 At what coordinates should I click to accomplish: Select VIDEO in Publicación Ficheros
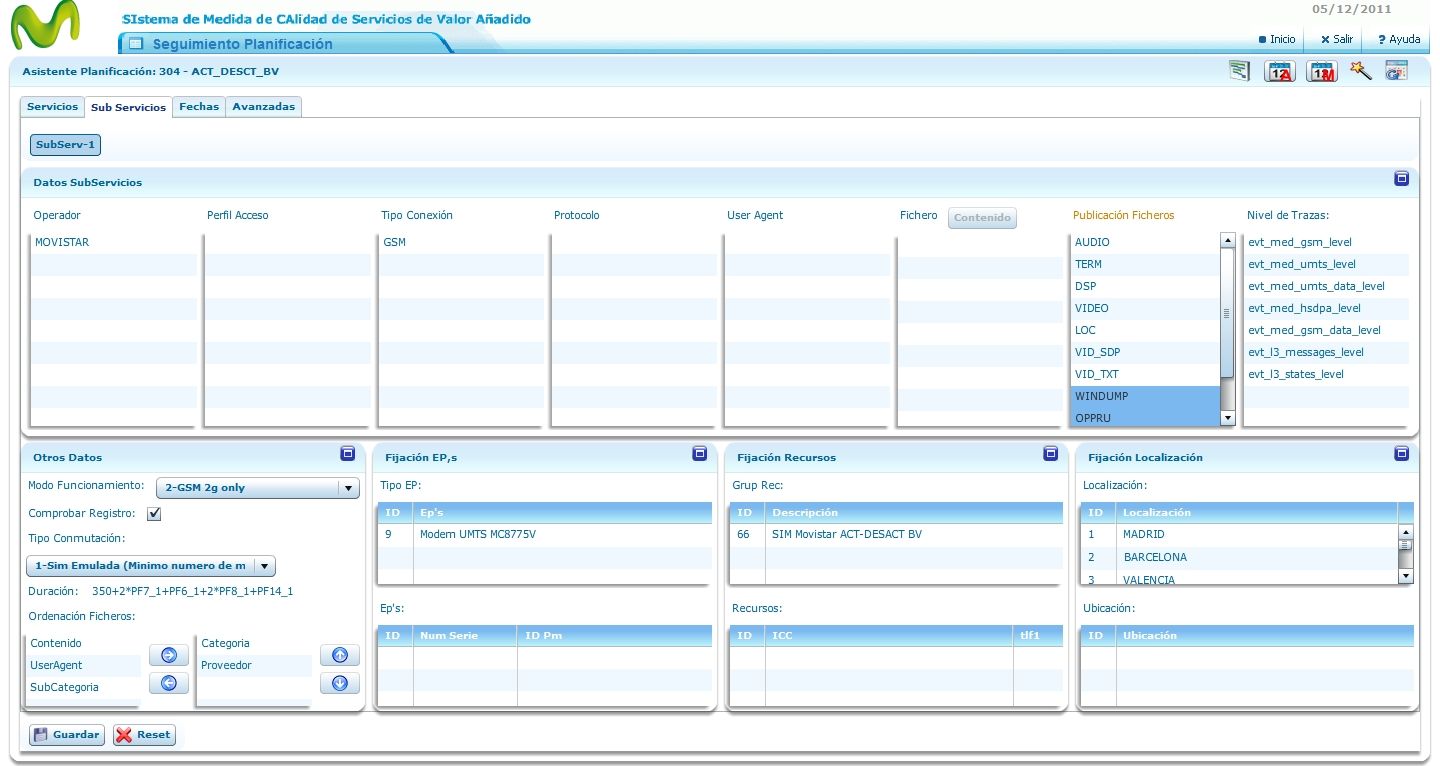coord(1146,308)
